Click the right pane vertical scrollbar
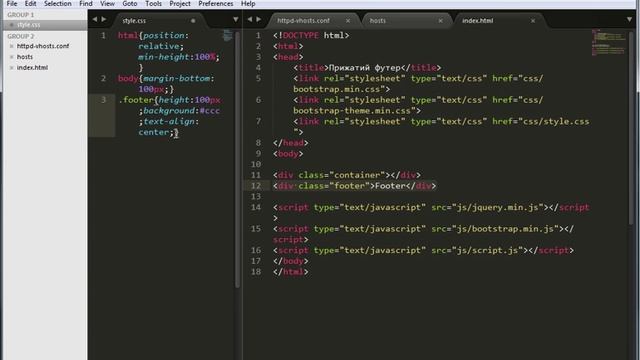The width and height of the screenshot is (640, 360). (631, 127)
